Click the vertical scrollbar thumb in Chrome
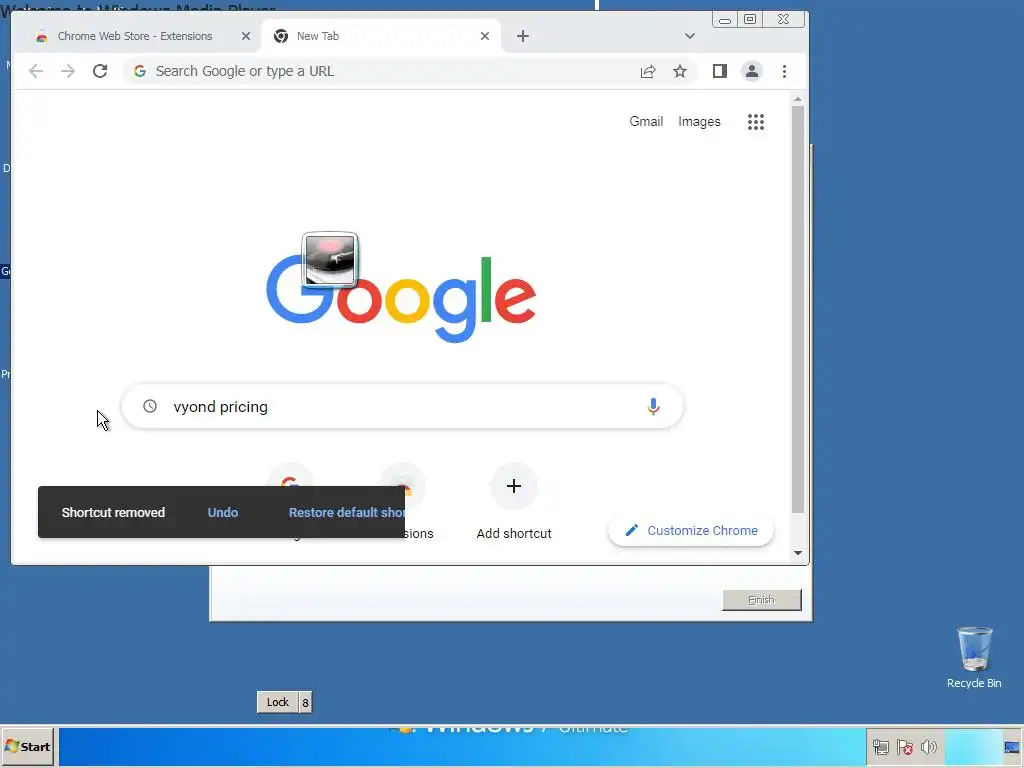 click(x=797, y=309)
